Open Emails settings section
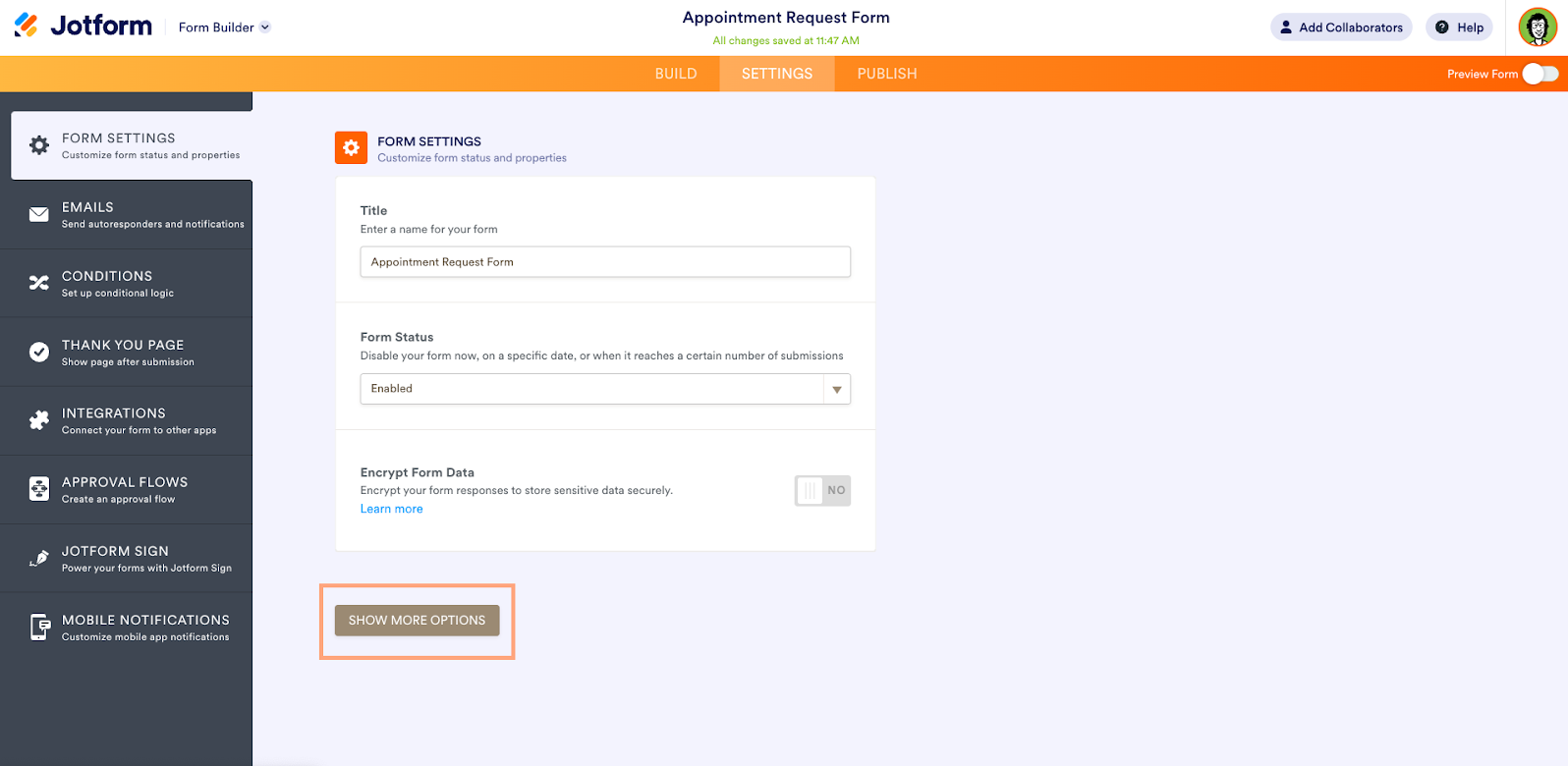Viewport: 1568px width, 766px height. 126,214
